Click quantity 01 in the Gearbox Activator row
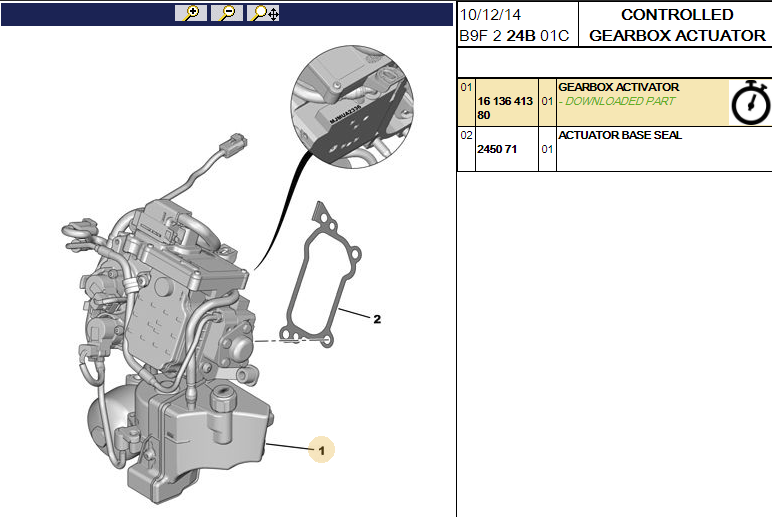The width and height of the screenshot is (772, 517). pyautogui.click(x=547, y=101)
